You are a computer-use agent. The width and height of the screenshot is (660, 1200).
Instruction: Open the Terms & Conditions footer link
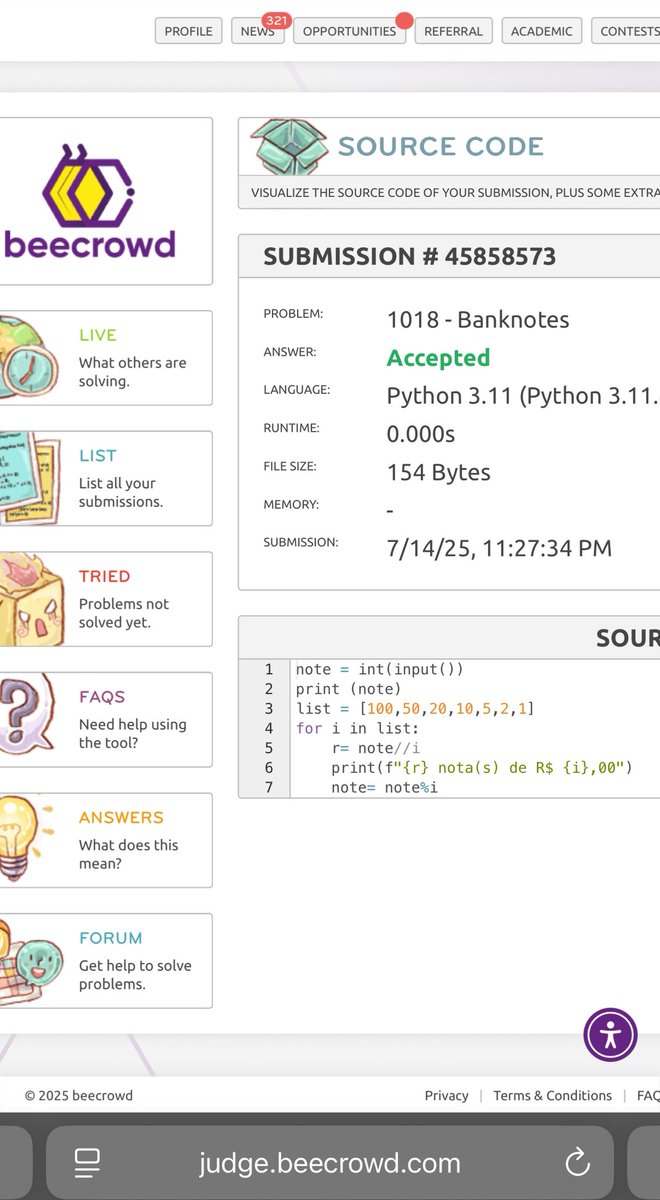click(x=552, y=1095)
